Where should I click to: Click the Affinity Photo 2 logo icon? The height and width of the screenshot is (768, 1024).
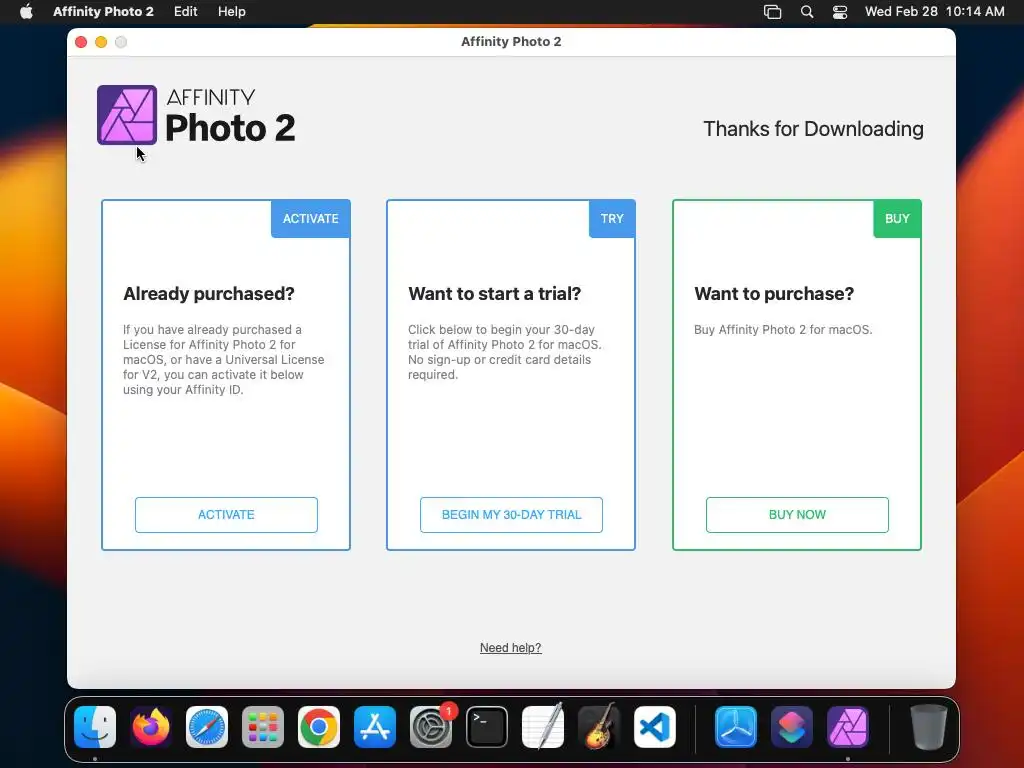(127, 115)
